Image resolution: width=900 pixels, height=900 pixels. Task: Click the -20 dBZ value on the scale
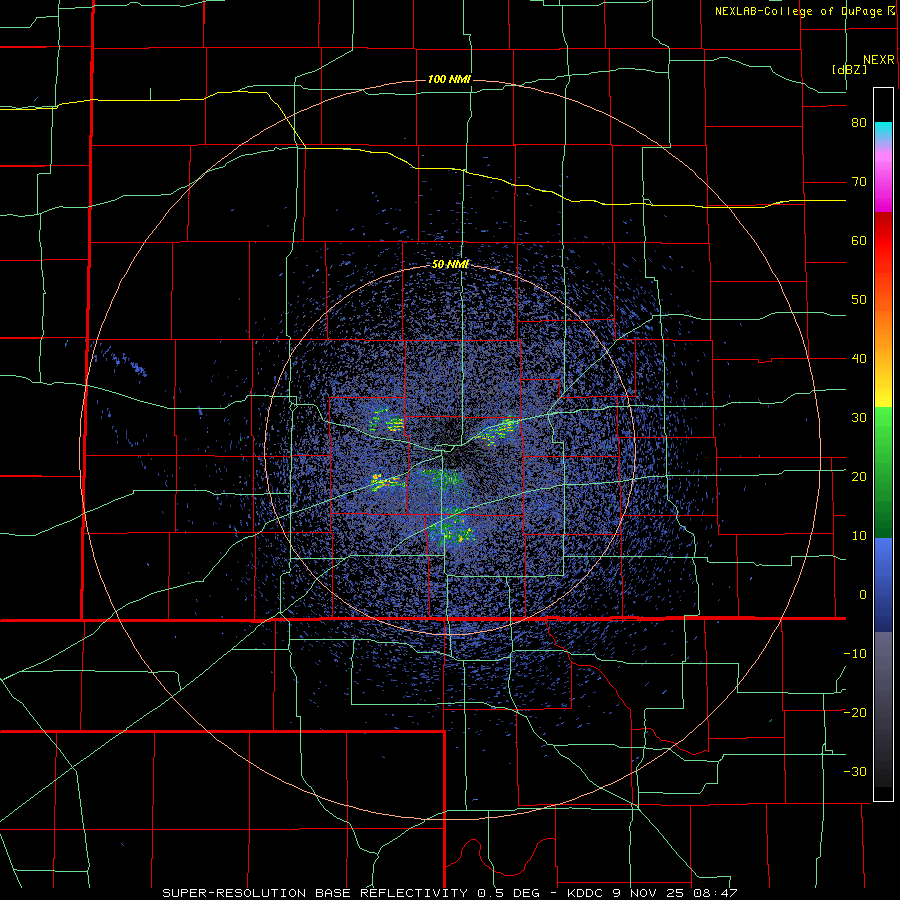tap(855, 713)
